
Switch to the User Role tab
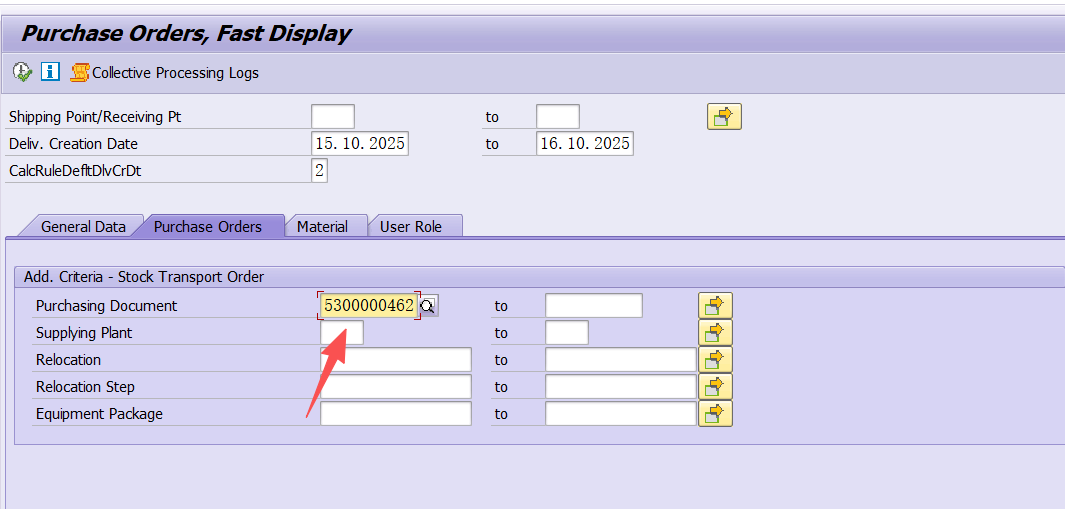pyautogui.click(x=410, y=227)
